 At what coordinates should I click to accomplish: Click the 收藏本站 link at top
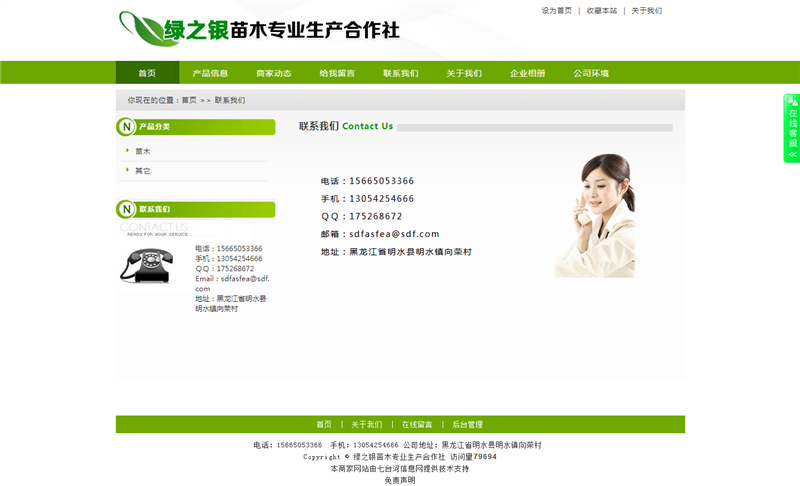click(602, 11)
